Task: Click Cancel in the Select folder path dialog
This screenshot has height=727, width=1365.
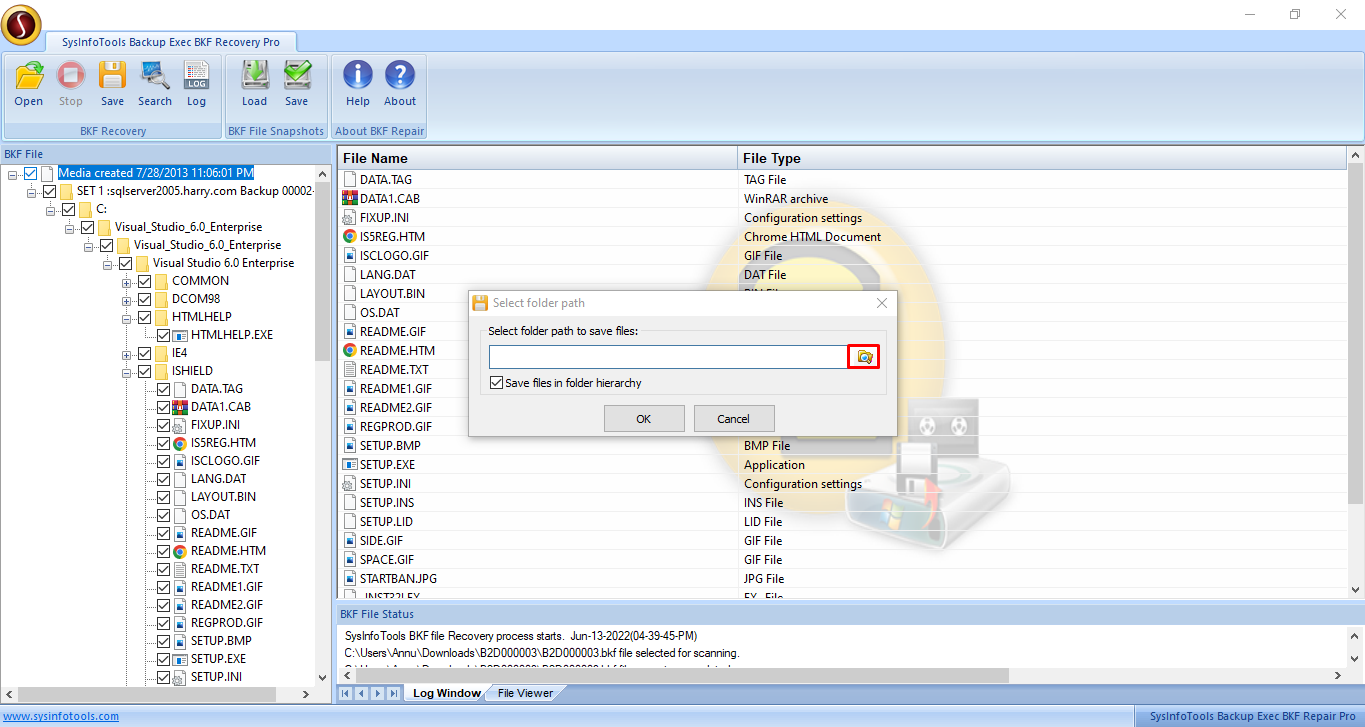Action: [x=734, y=419]
